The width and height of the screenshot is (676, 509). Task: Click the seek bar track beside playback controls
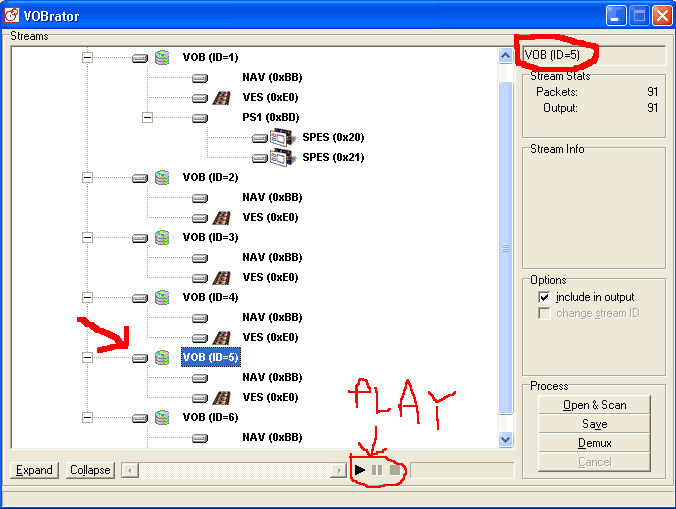(x=235, y=470)
